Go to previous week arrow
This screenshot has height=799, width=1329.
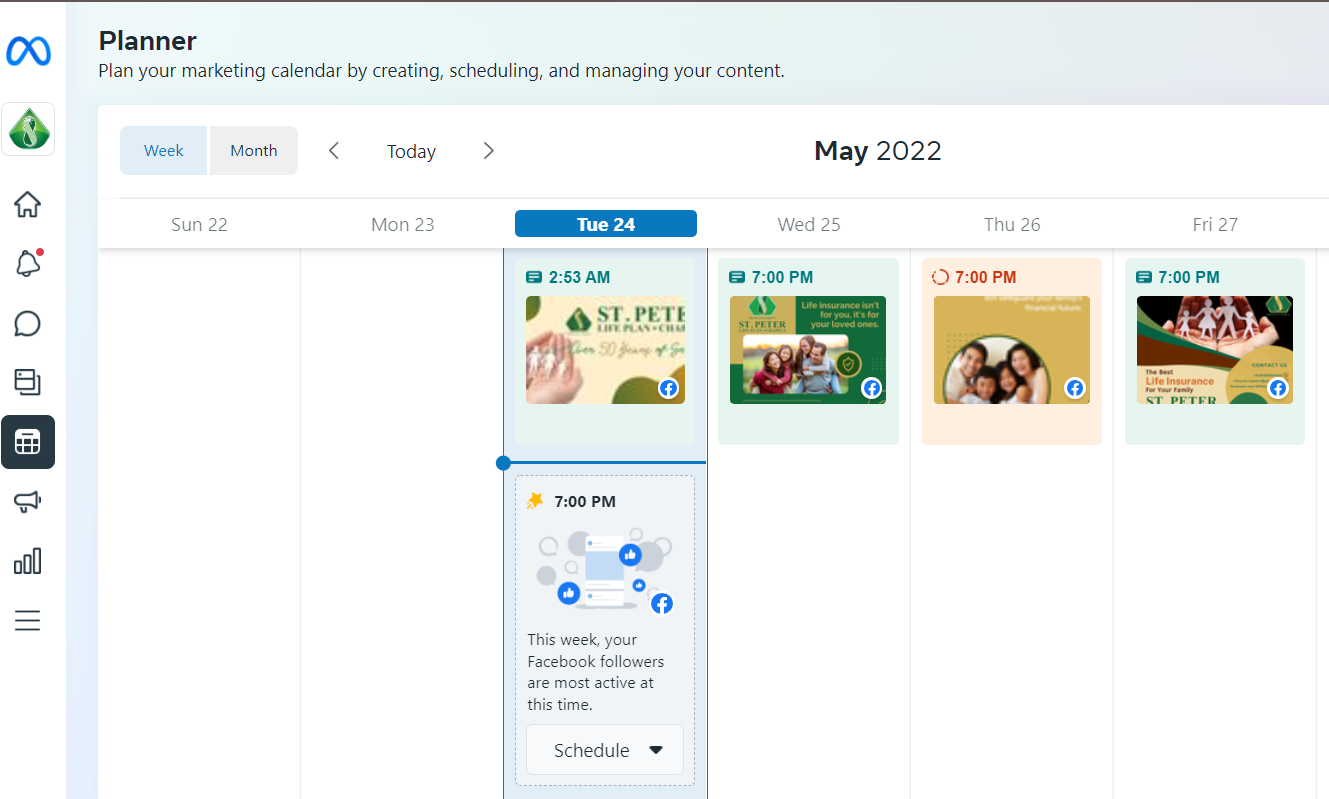[x=334, y=151]
